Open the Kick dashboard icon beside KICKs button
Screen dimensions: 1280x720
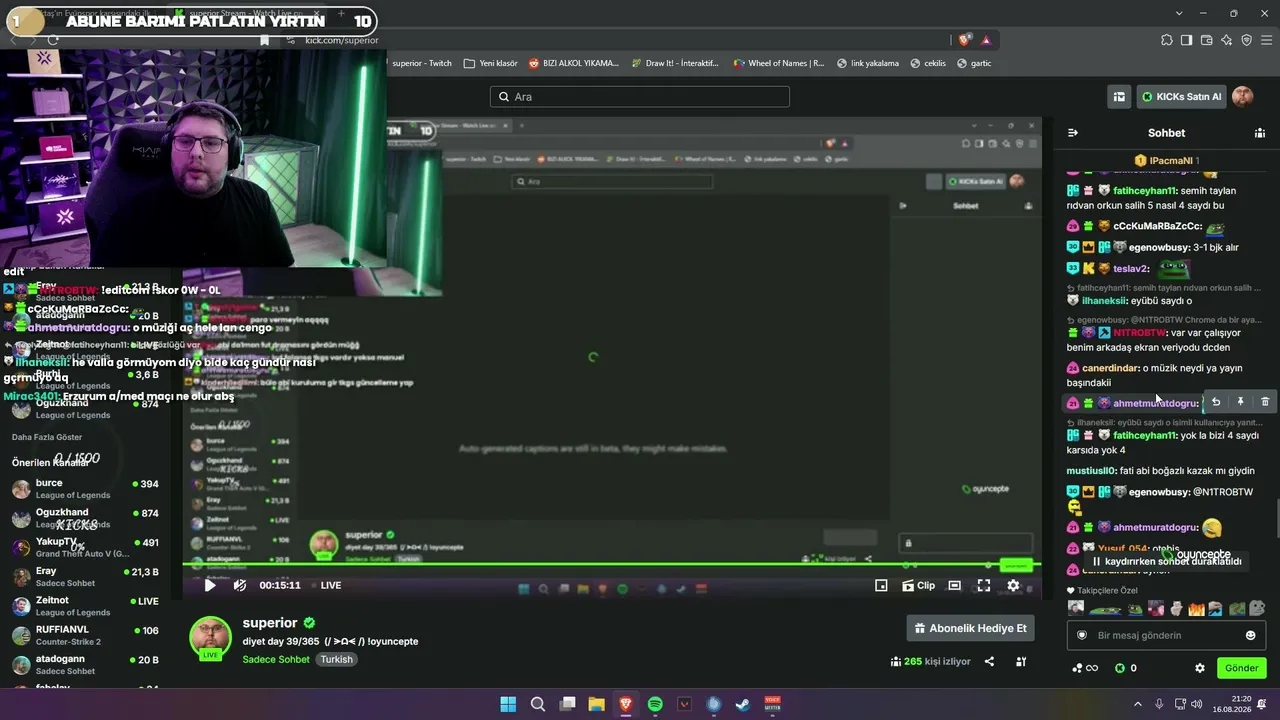click(1119, 97)
